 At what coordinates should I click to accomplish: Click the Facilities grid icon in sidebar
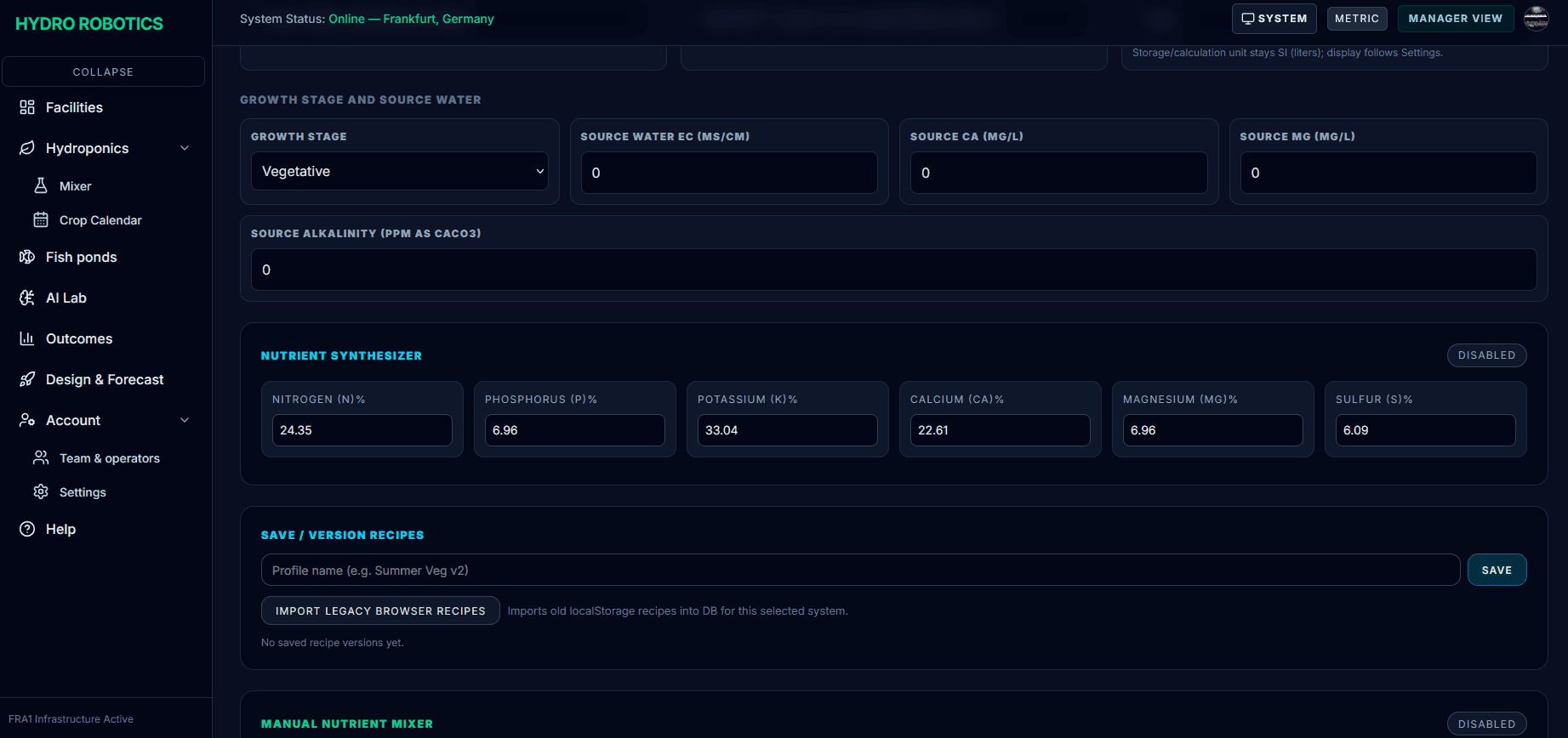pos(27,107)
